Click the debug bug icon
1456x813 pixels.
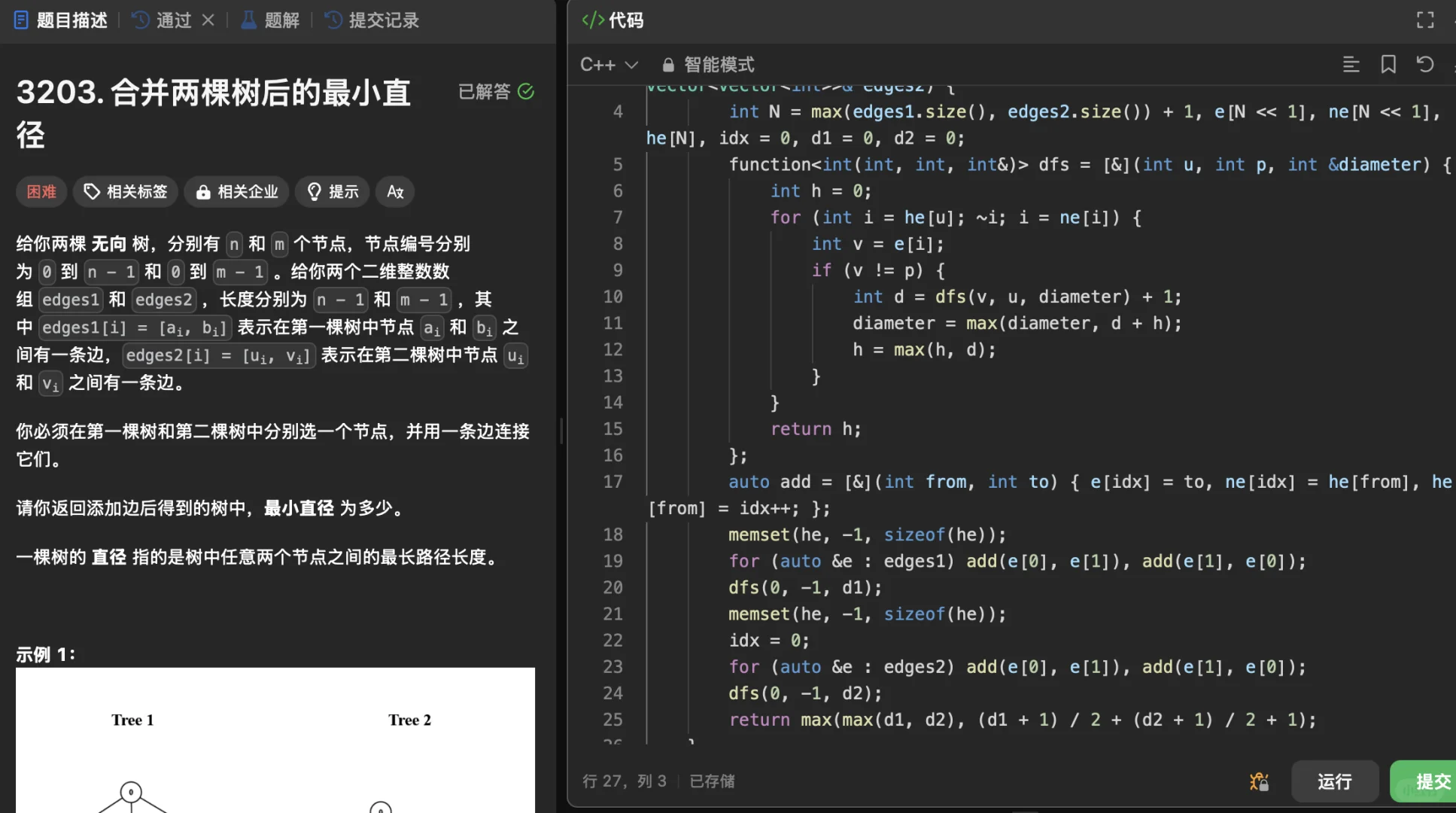pos(1259,781)
